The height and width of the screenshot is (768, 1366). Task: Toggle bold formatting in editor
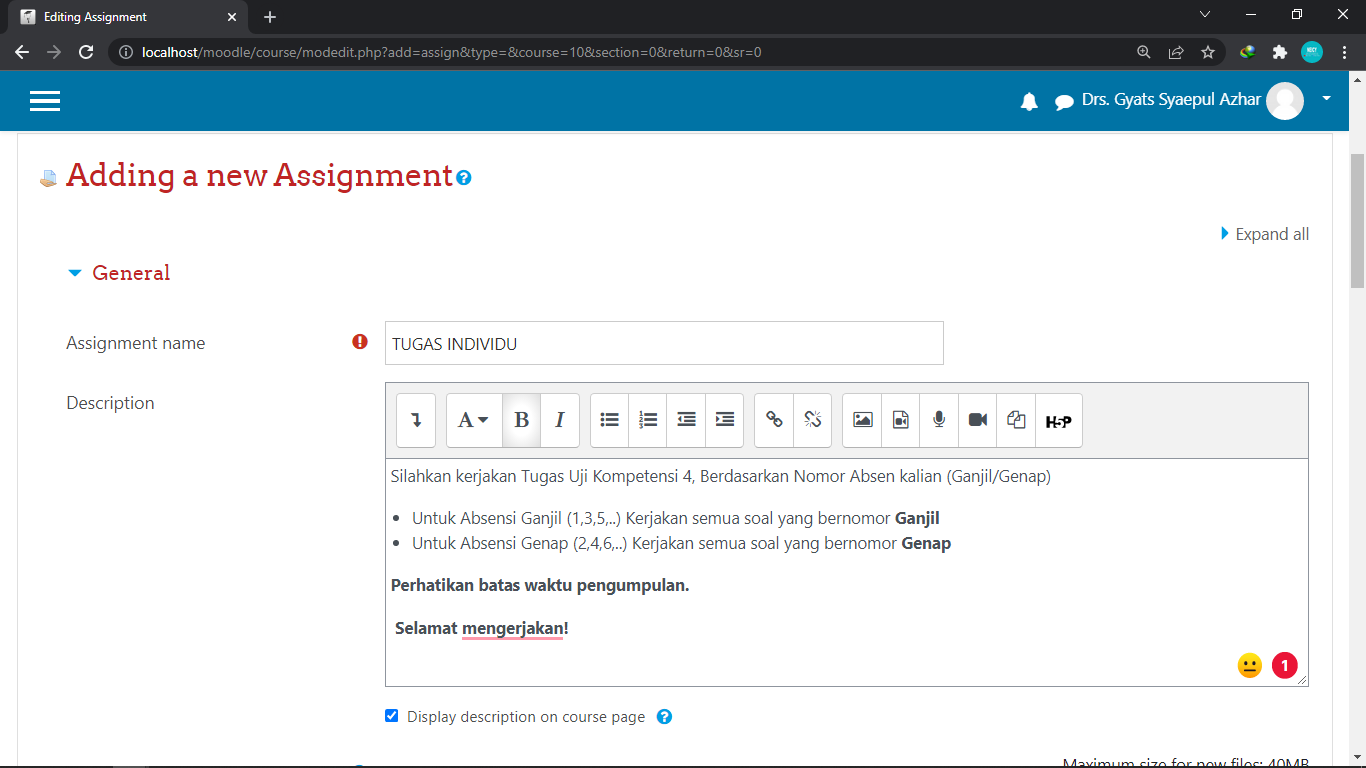(521, 420)
